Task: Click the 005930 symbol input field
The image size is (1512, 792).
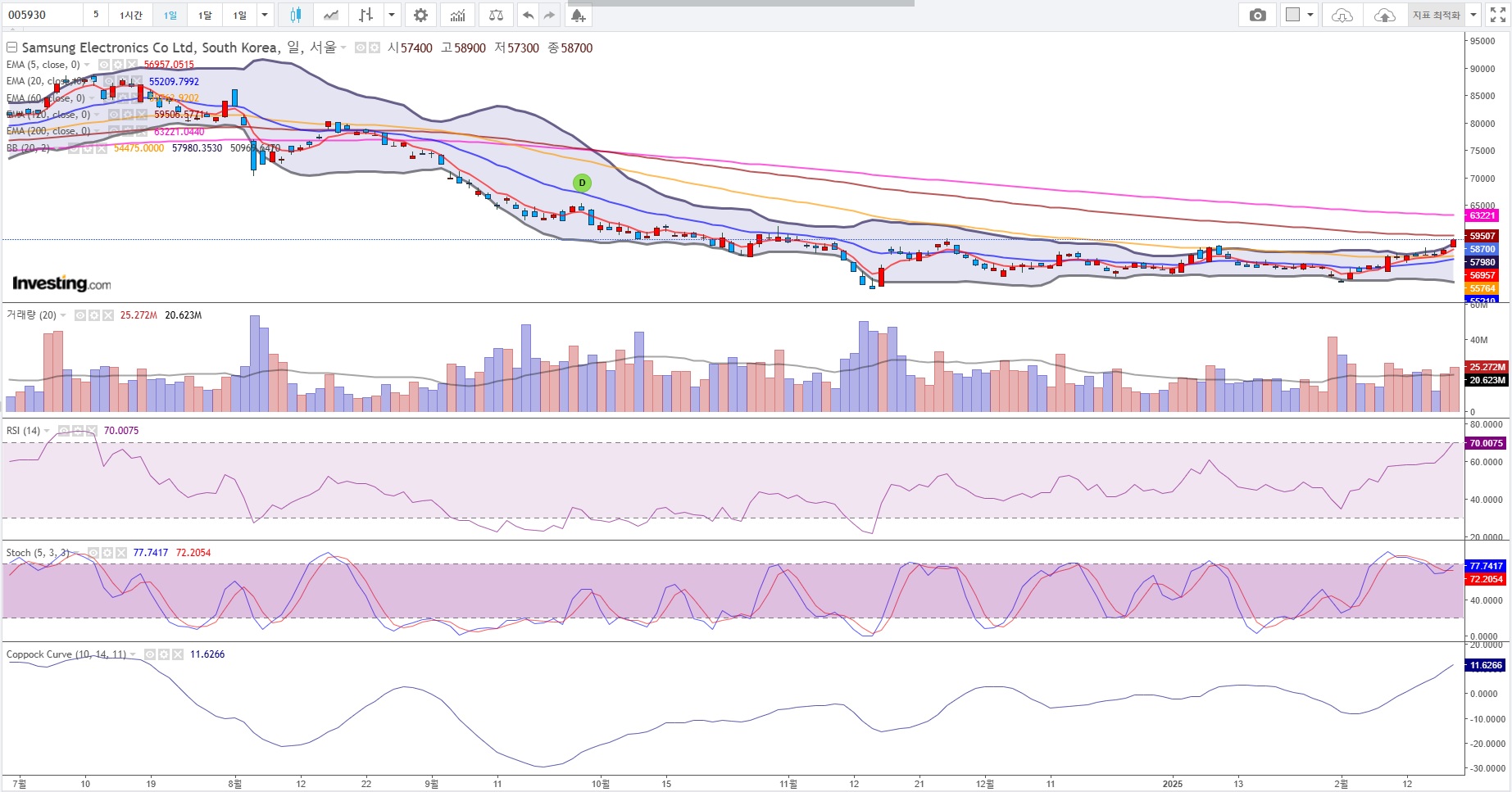Action: click(44, 15)
